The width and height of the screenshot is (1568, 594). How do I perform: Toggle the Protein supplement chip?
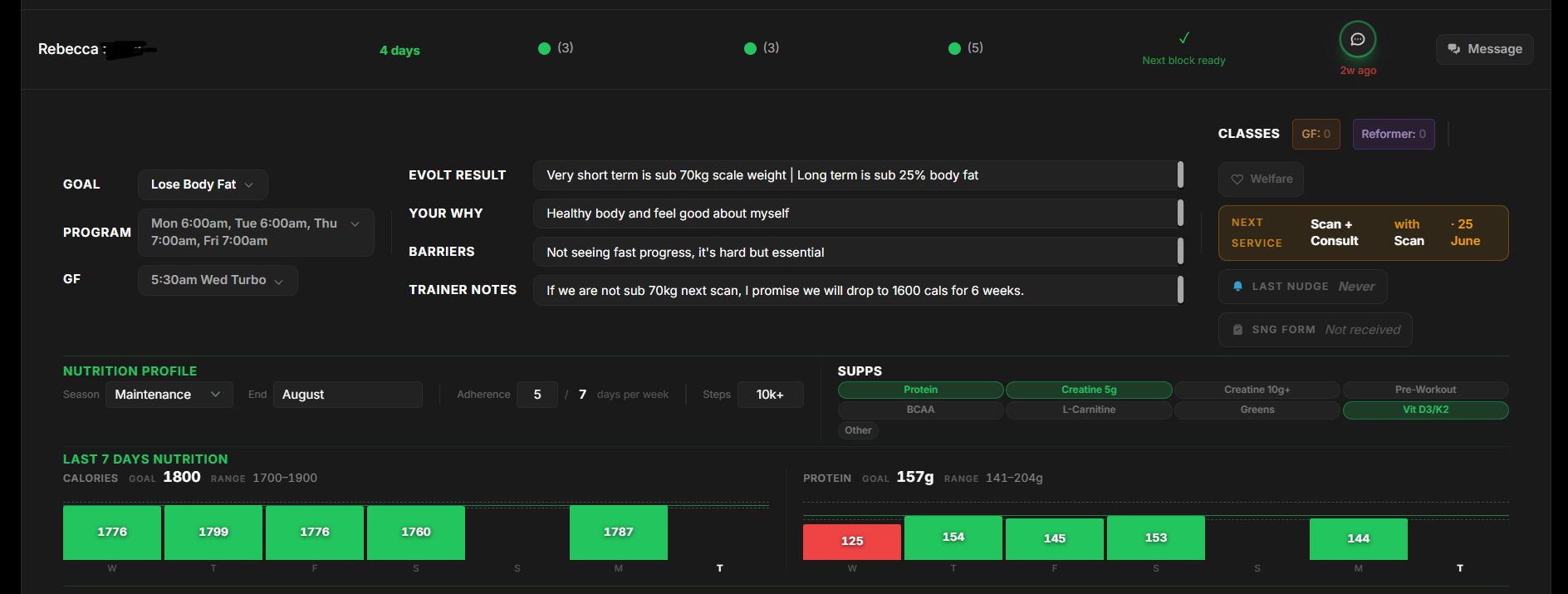click(x=920, y=390)
